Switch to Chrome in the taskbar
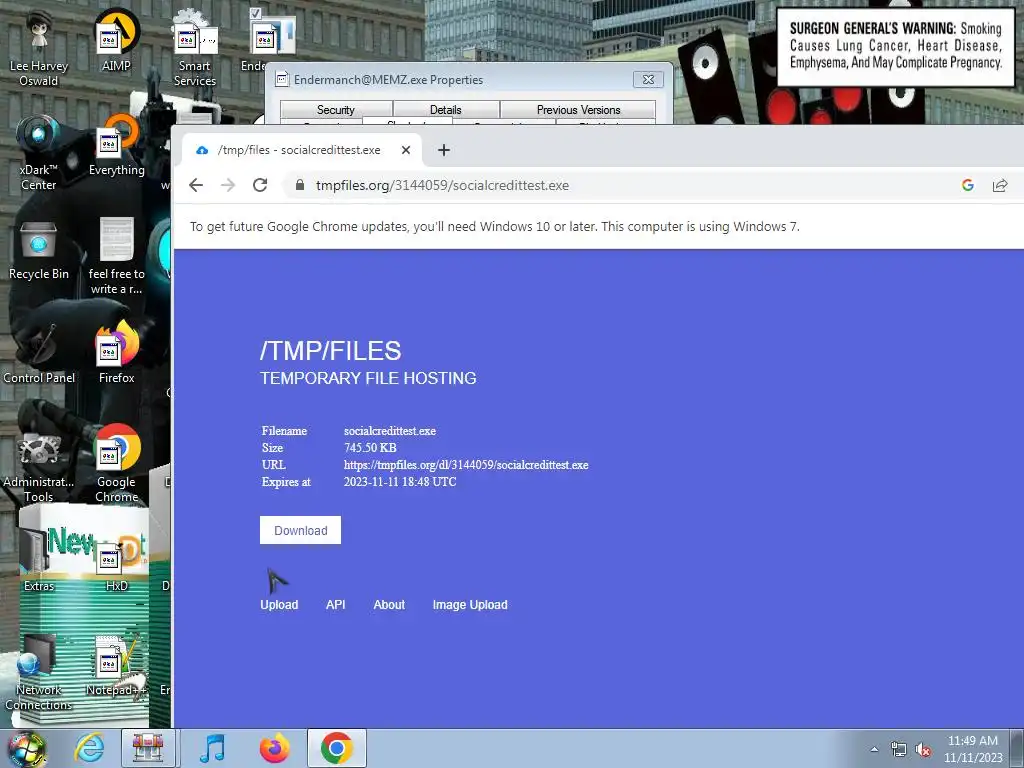The width and height of the screenshot is (1024, 768). [336, 748]
